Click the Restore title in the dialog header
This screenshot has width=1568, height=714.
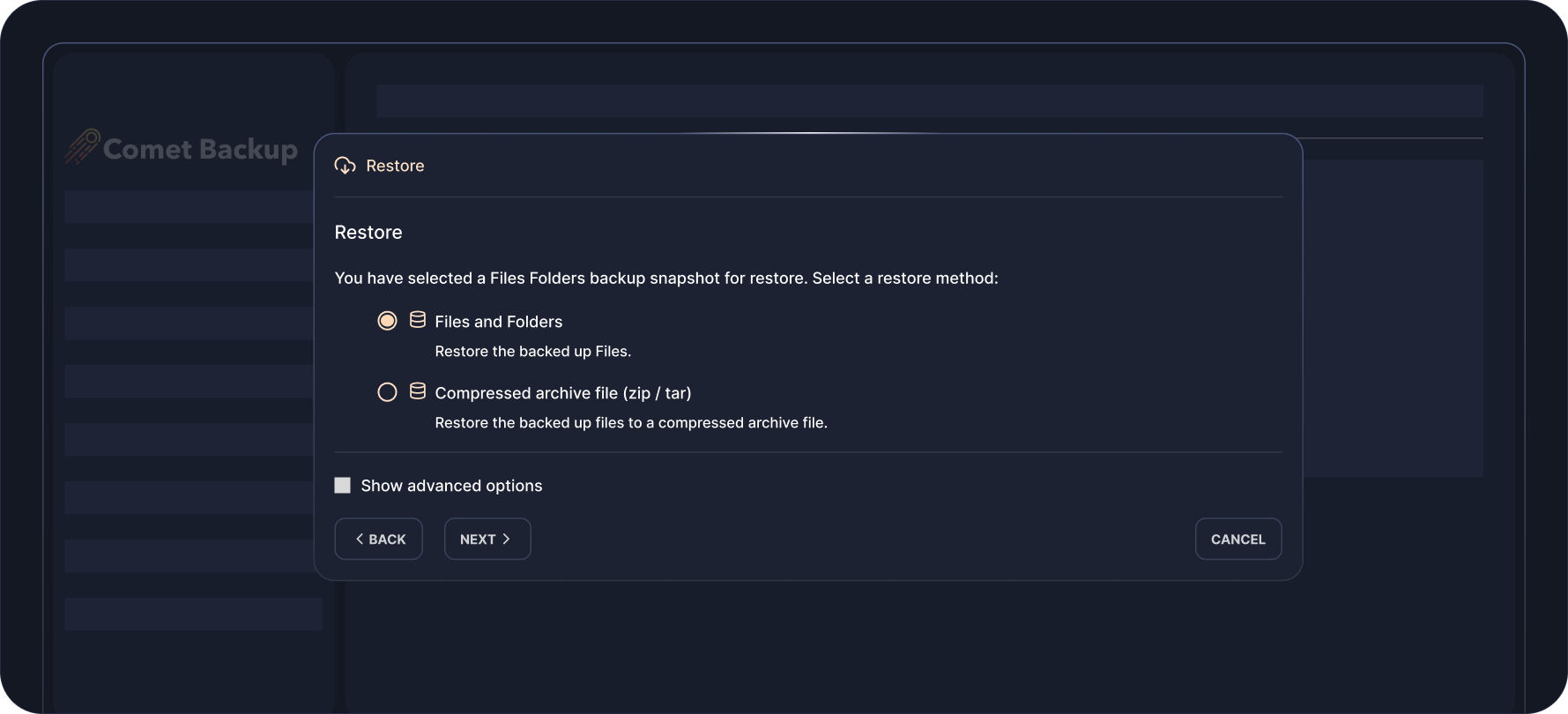(395, 166)
